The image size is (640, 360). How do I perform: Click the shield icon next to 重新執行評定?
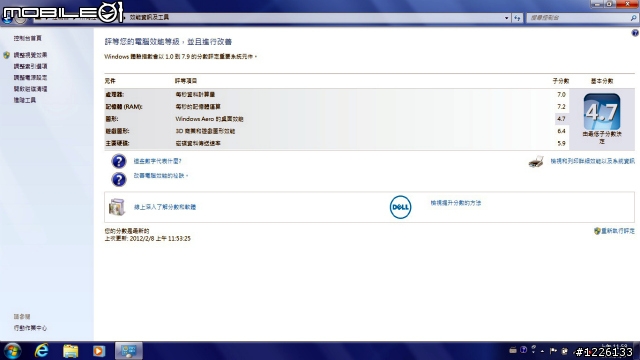coord(597,231)
